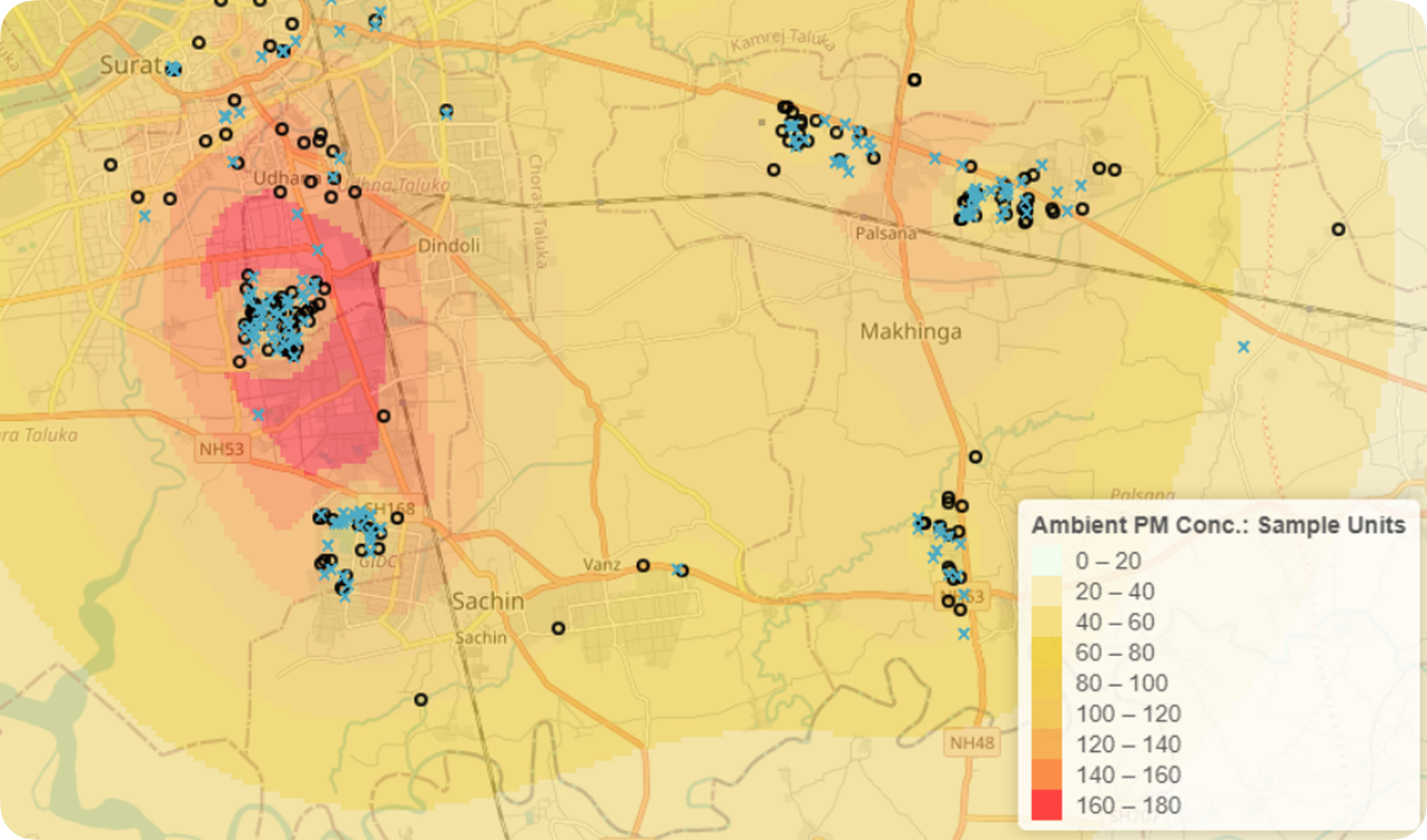Viewport: 1427px width, 840px height.
Task: Click the 0 – 20 legend swatch
Action: [1046, 561]
